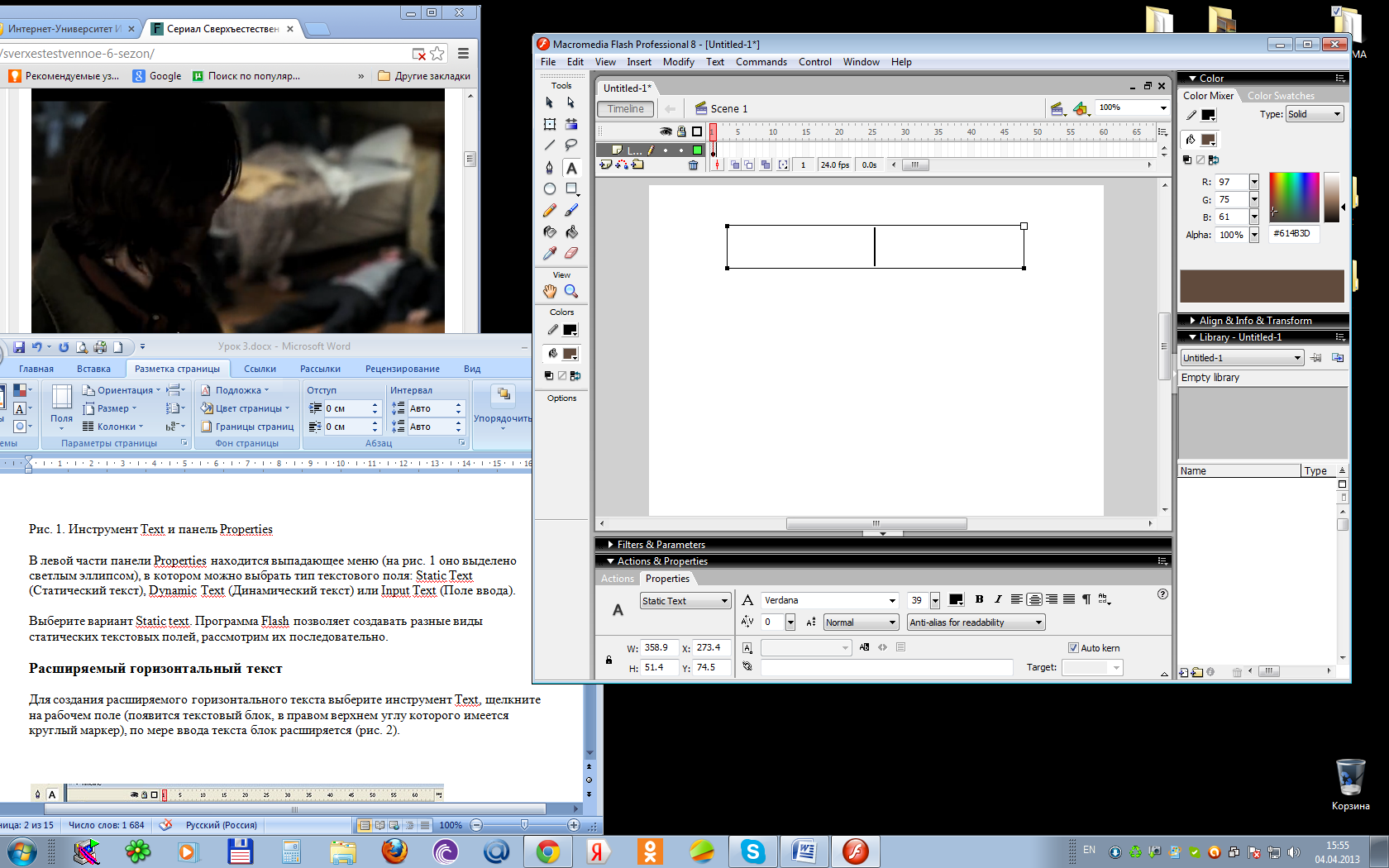The width and height of the screenshot is (1389, 868).
Task: Select the Brush tool
Action: point(570,211)
